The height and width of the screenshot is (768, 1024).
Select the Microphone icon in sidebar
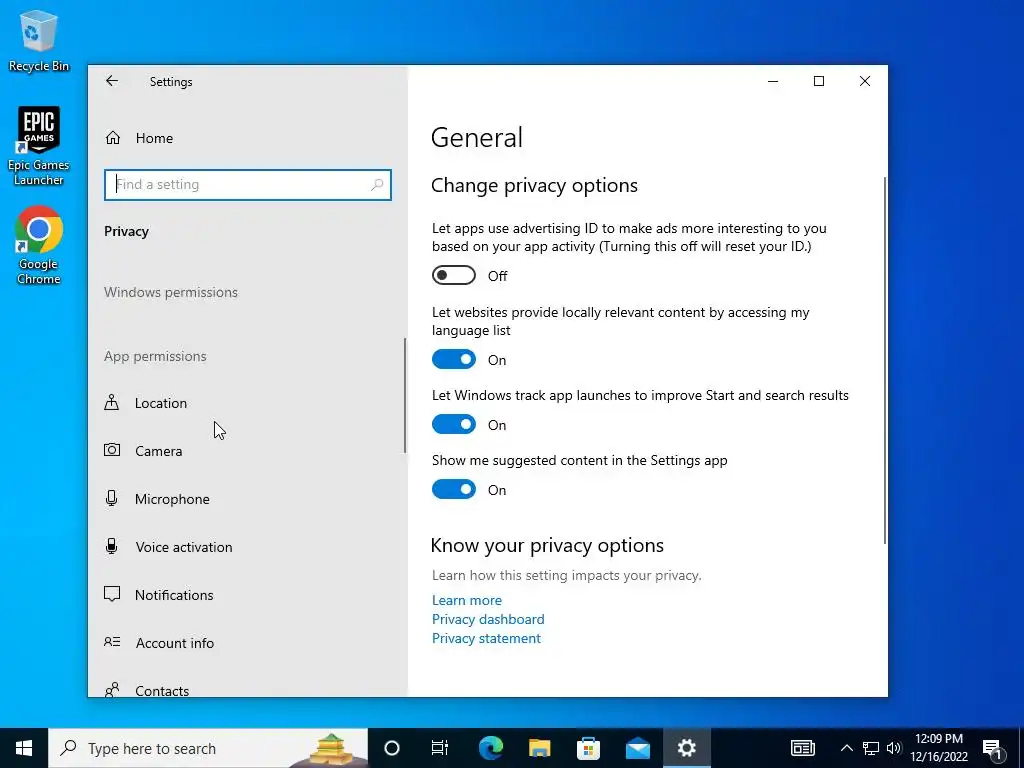click(112, 498)
